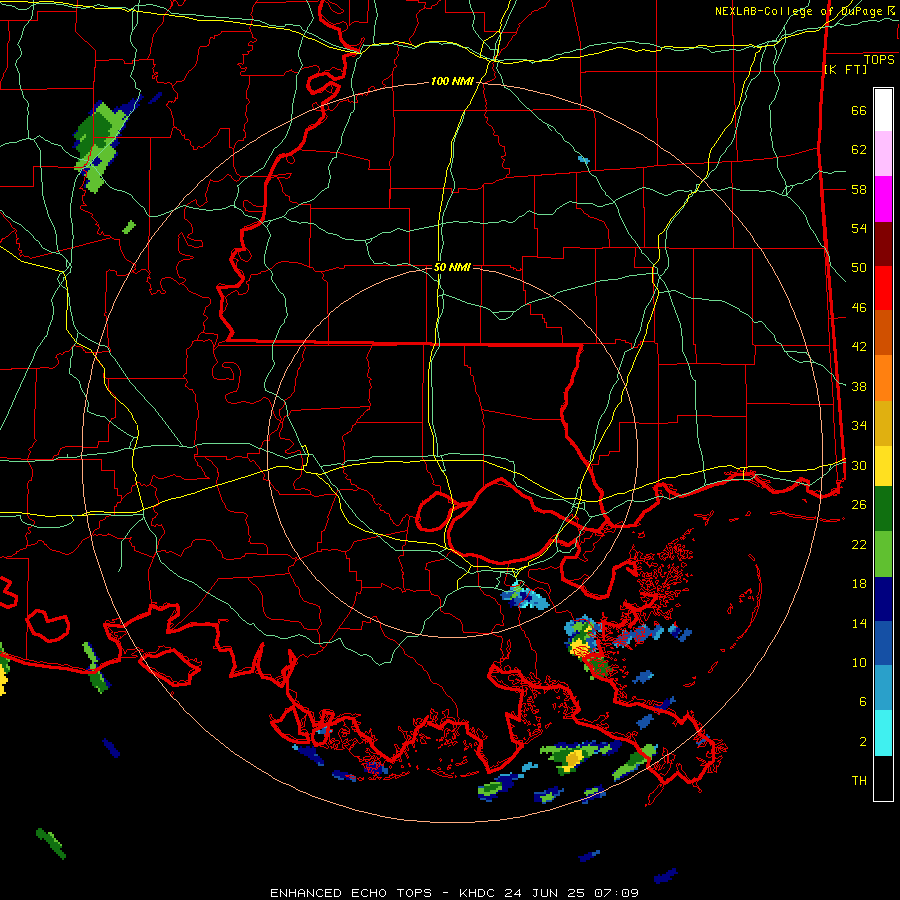Pick the light green legend swatch

click(x=883, y=554)
